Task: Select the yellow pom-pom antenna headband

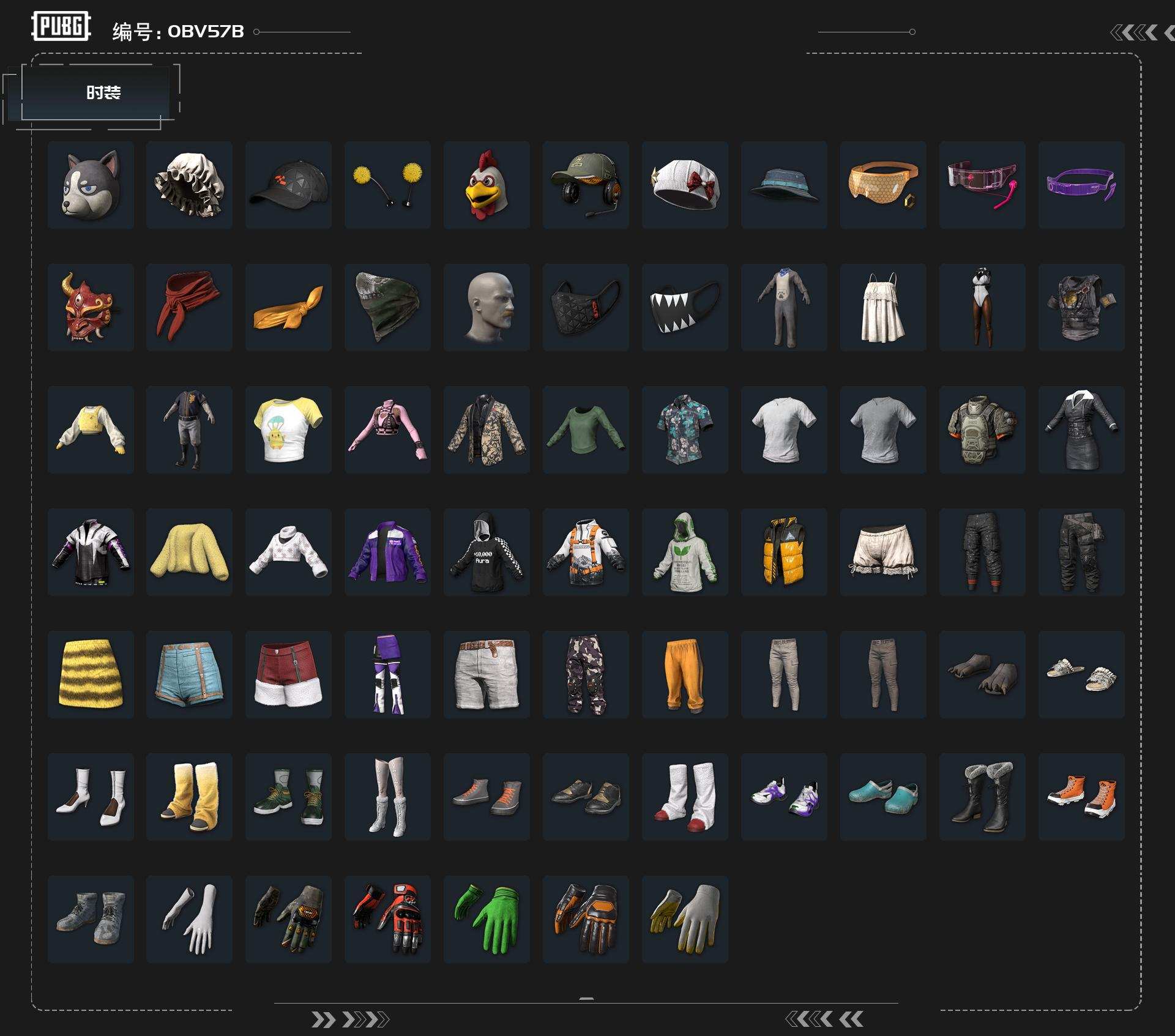Action: [388, 185]
